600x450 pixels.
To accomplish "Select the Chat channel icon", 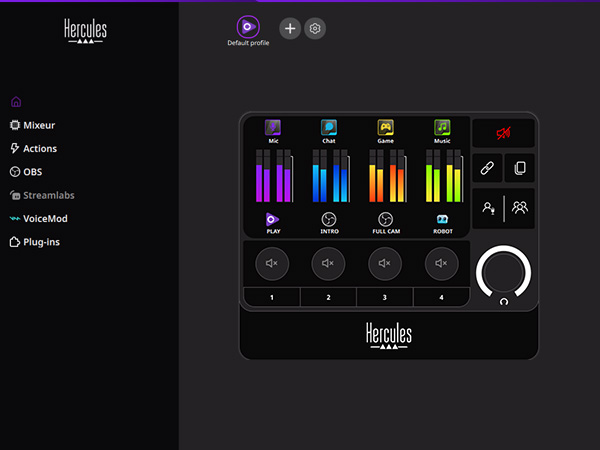I will click(x=329, y=128).
